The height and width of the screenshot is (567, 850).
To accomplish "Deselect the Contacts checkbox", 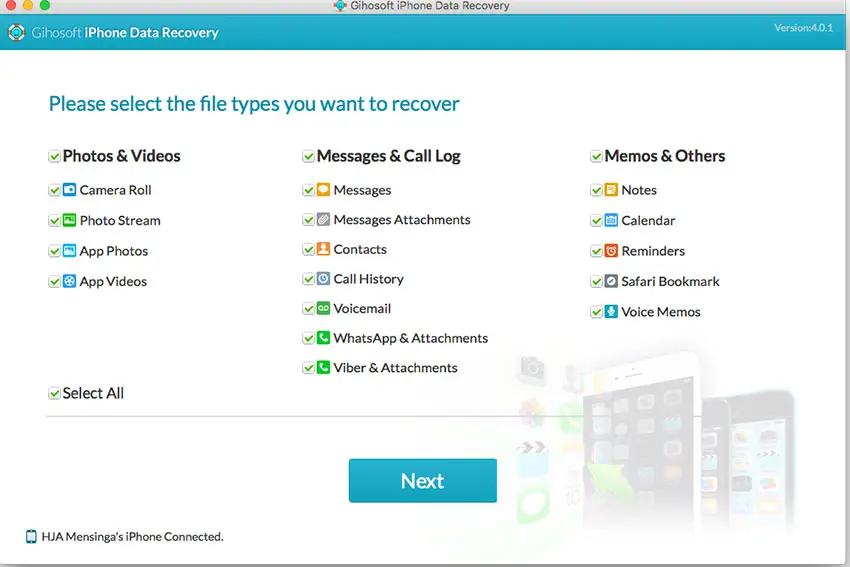I will 308,249.
